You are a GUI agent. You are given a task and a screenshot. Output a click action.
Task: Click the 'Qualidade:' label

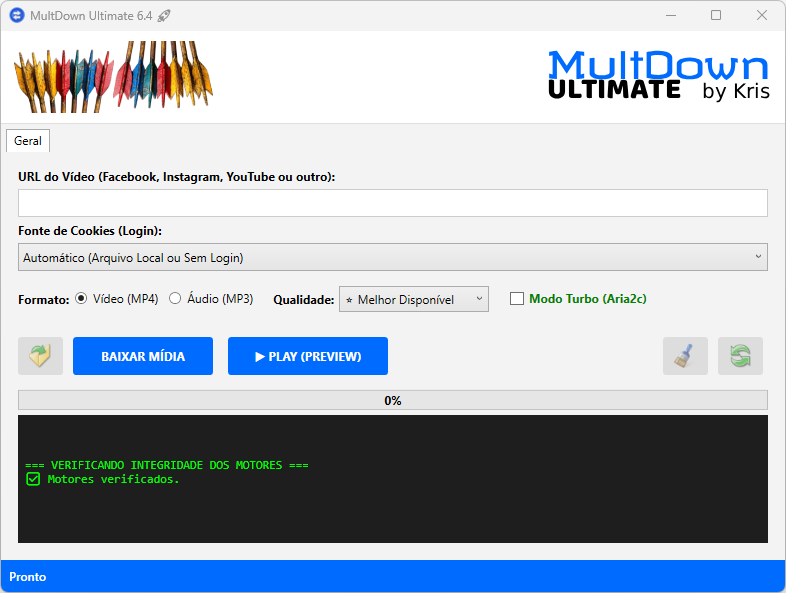pos(304,300)
